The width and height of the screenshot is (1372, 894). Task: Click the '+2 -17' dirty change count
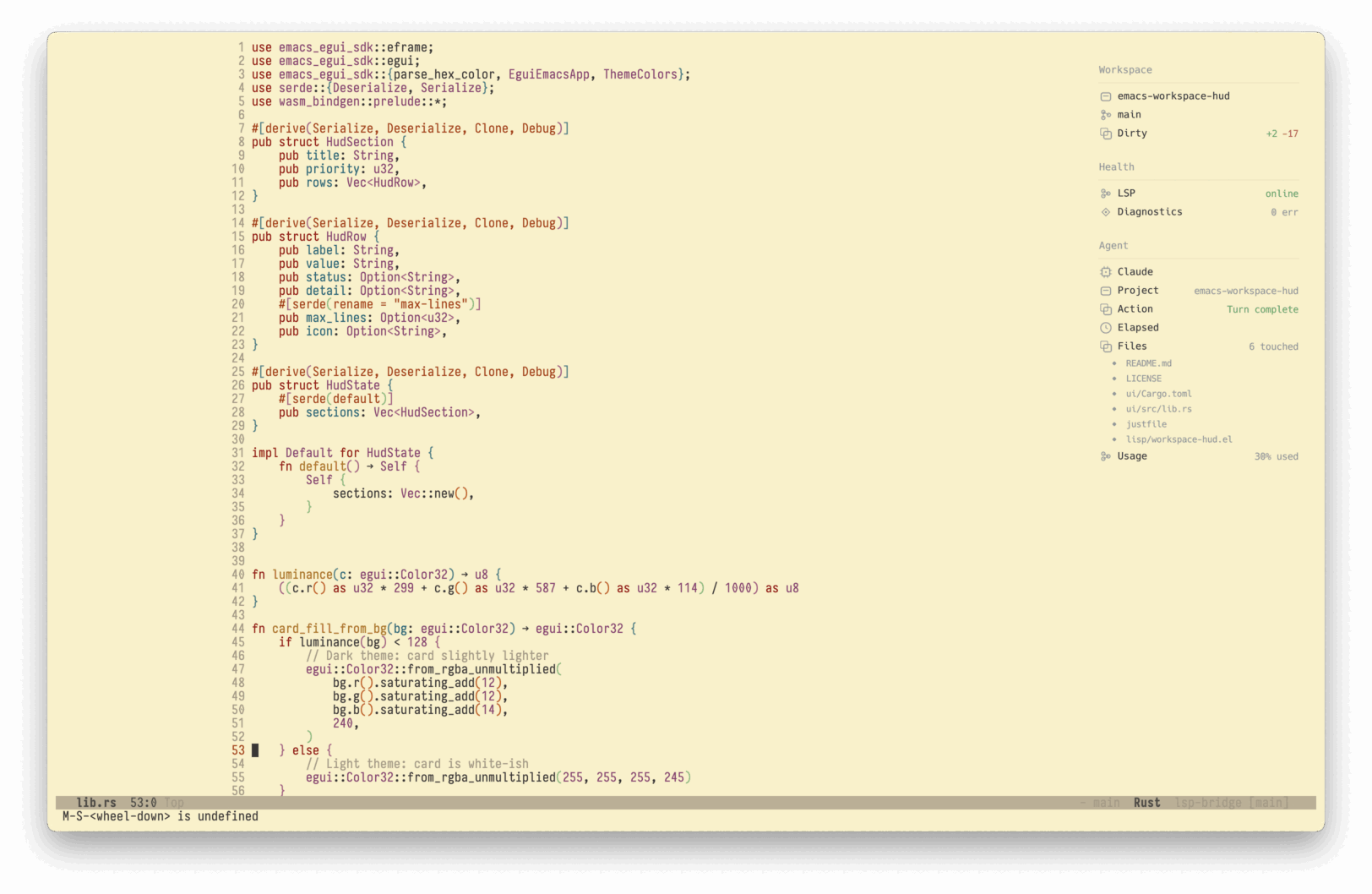coord(1282,134)
